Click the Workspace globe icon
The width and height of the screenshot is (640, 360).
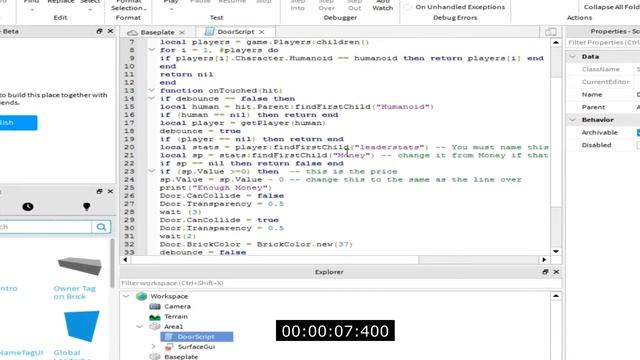tap(142, 296)
